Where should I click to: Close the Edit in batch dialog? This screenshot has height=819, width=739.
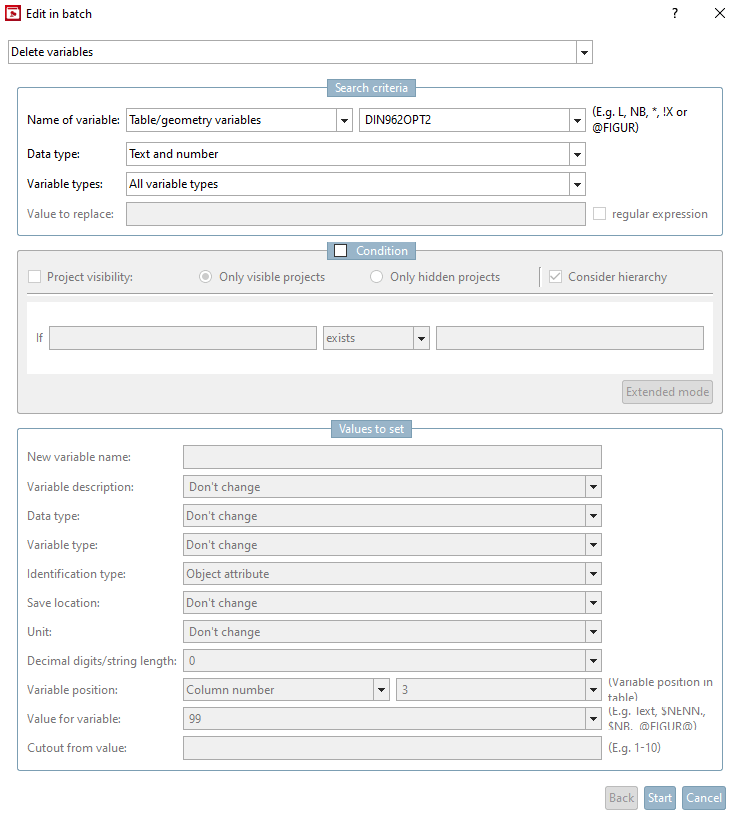pyautogui.click(x=720, y=14)
